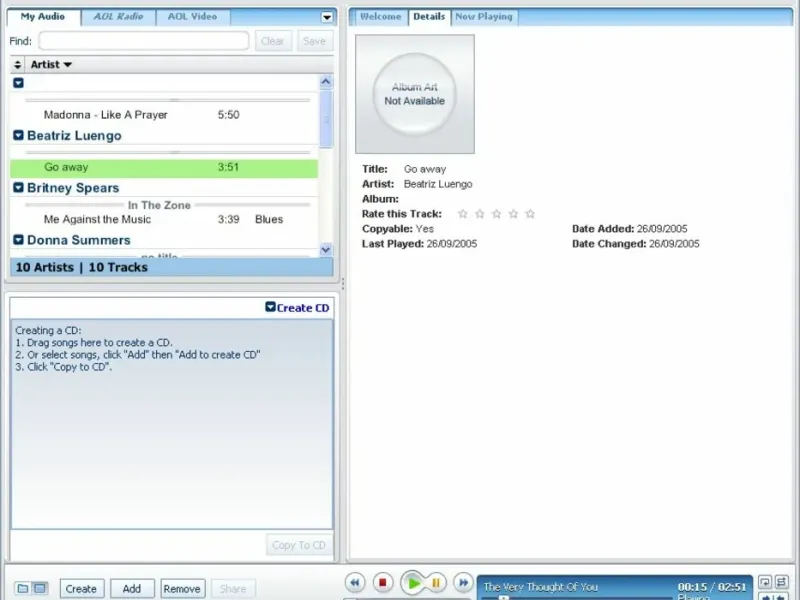Click the track list scroll down arrow
800x600 pixels.
click(x=326, y=249)
